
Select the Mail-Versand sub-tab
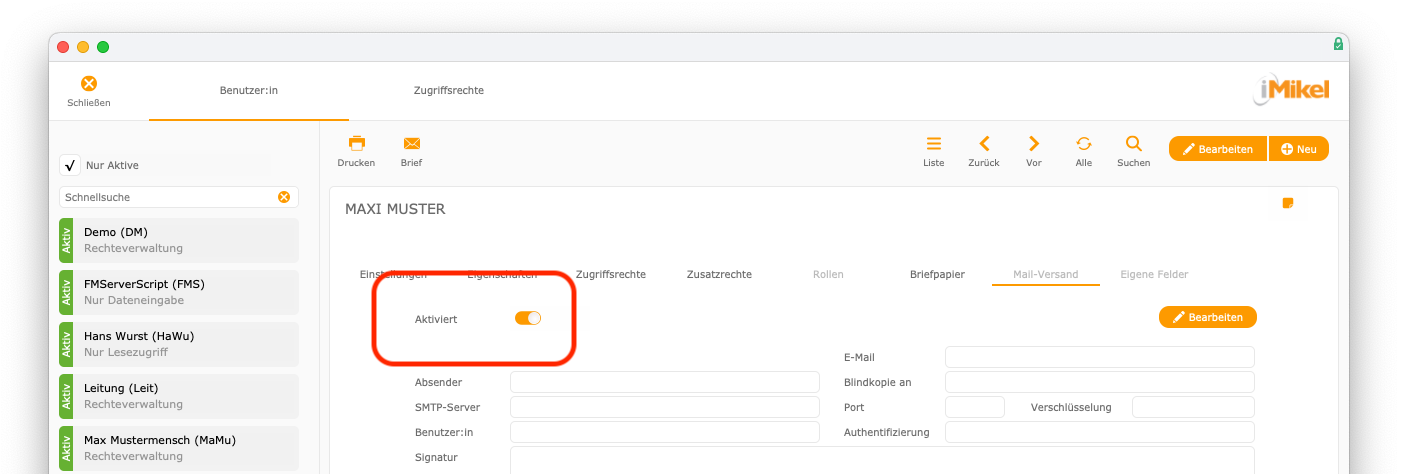pyautogui.click(x=1045, y=274)
